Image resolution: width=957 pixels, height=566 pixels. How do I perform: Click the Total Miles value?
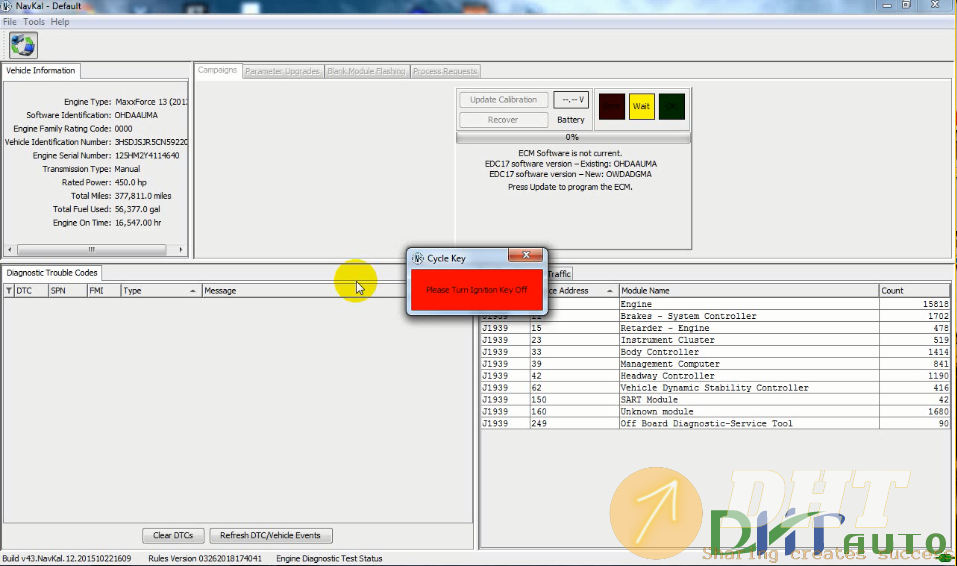pos(143,196)
